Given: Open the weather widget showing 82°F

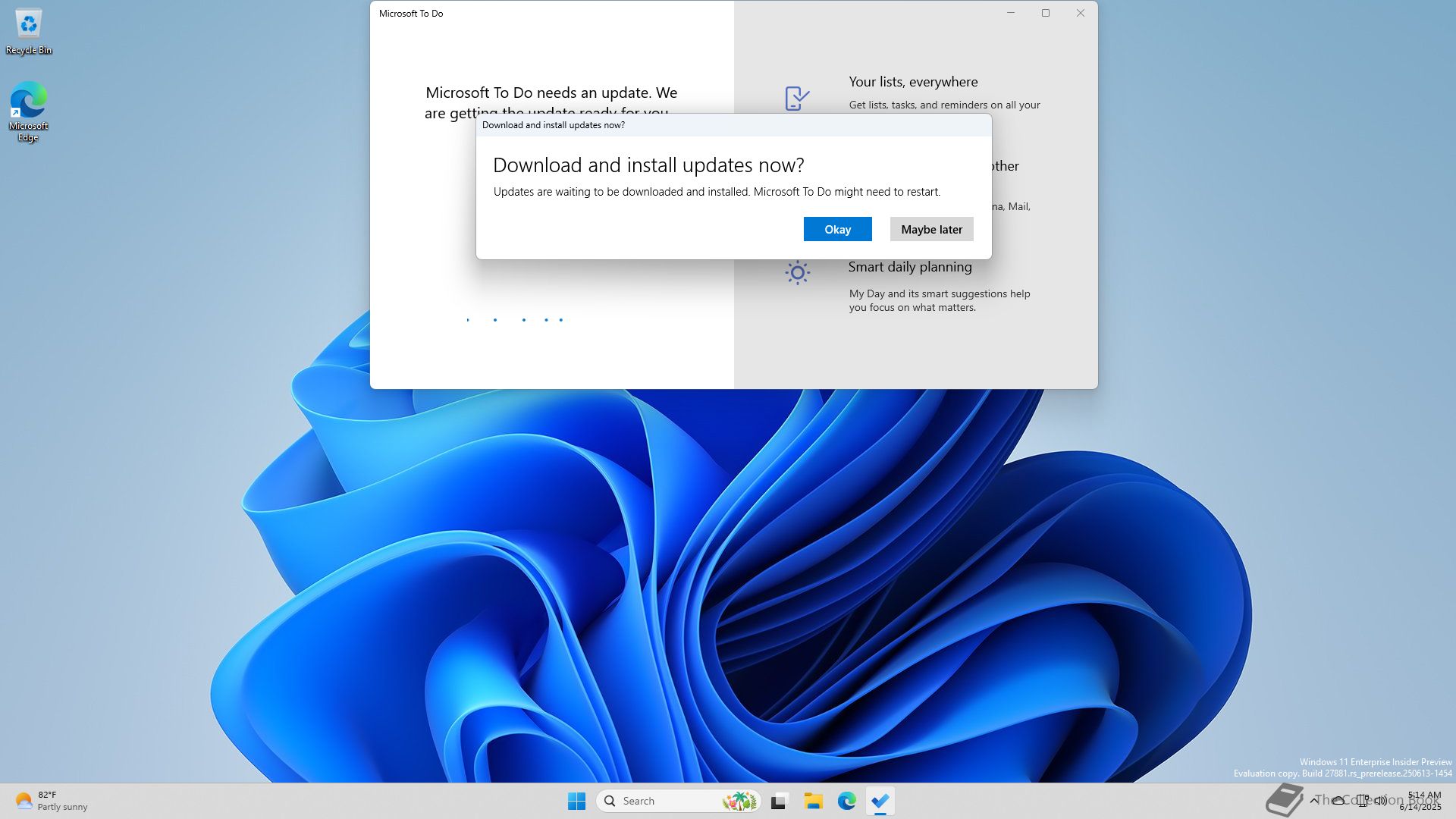Looking at the screenshot, I should coord(52,801).
